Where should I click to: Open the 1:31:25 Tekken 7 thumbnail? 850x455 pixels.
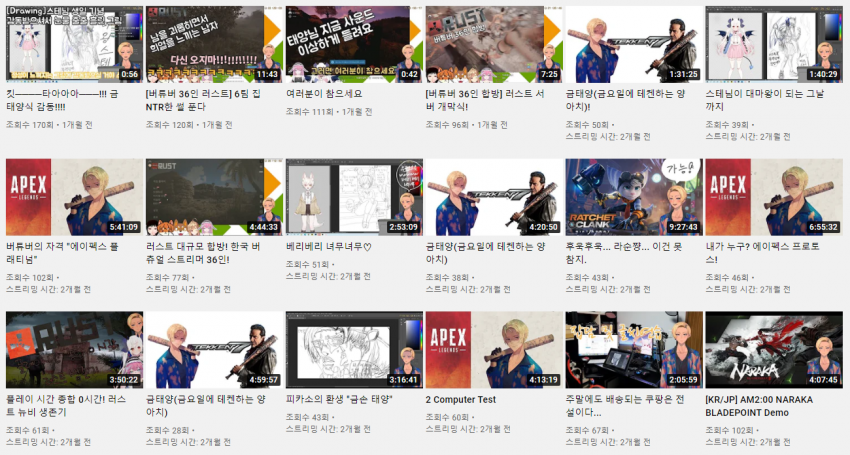click(x=634, y=44)
